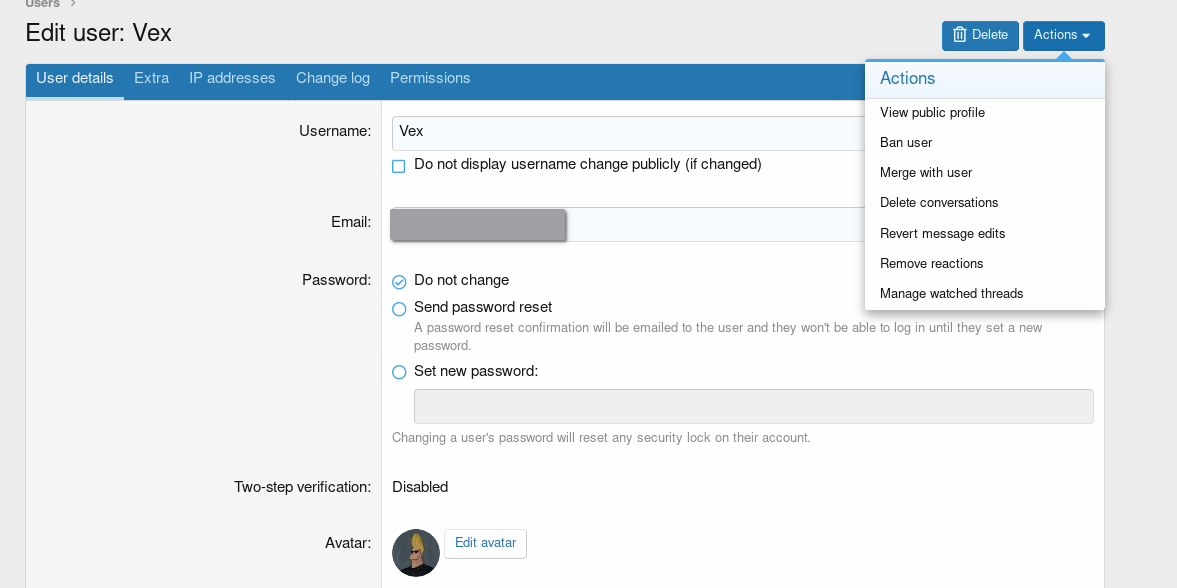Switch to the Extra tab
The image size is (1177, 588).
pyautogui.click(x=151, y=78)
